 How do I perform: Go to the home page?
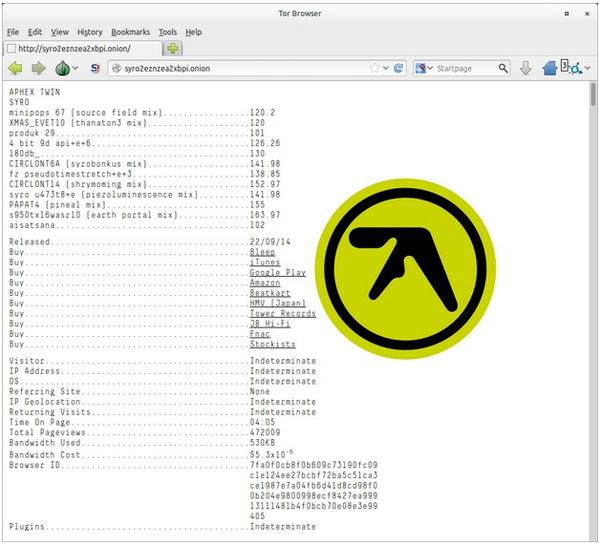[x=549, y=68]
